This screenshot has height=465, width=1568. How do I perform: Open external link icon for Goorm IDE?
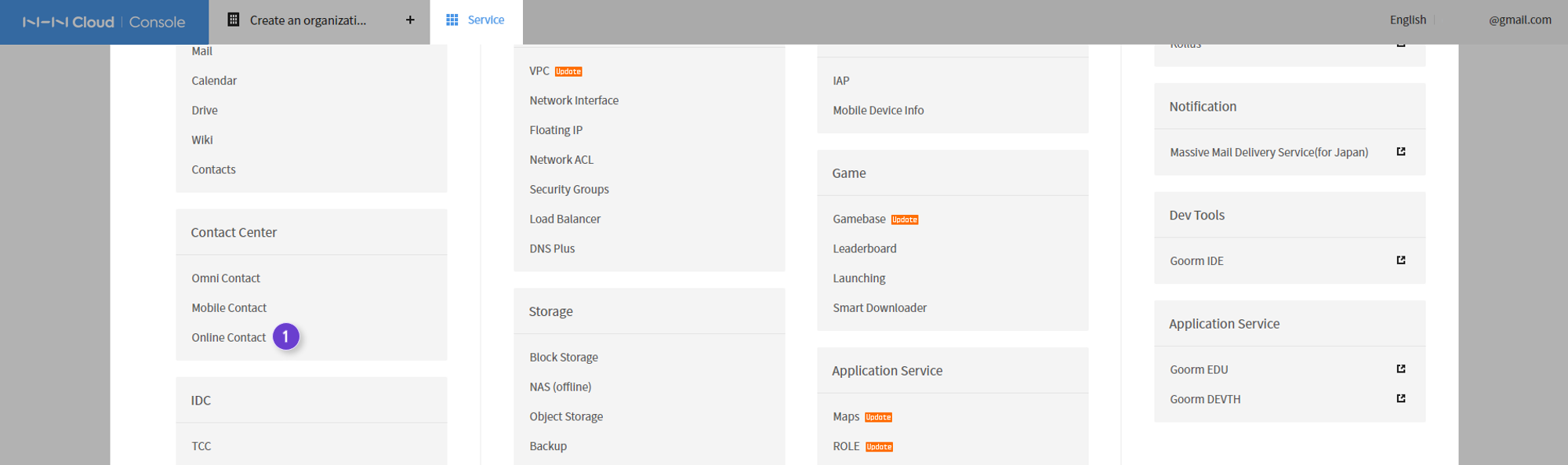point(1401,260)
